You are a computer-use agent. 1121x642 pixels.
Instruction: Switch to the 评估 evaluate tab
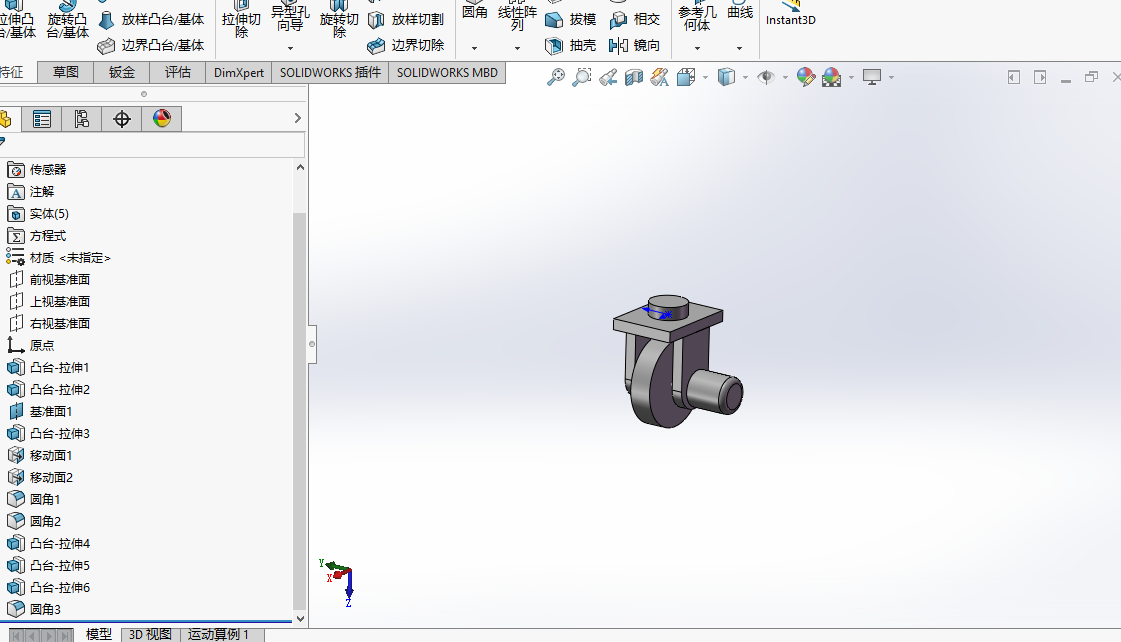coord(177,72)
